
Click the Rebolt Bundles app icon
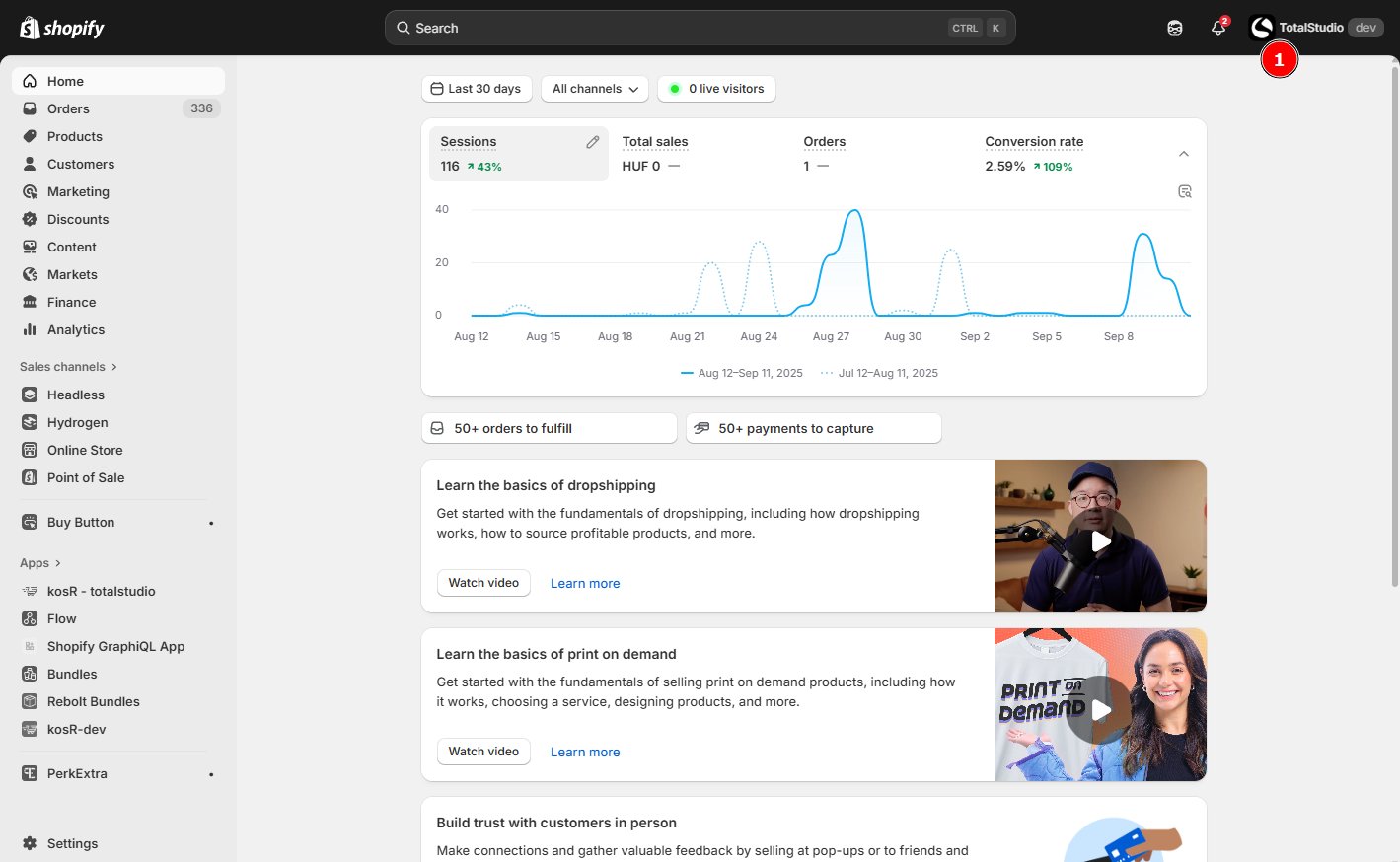pos(30,701)
